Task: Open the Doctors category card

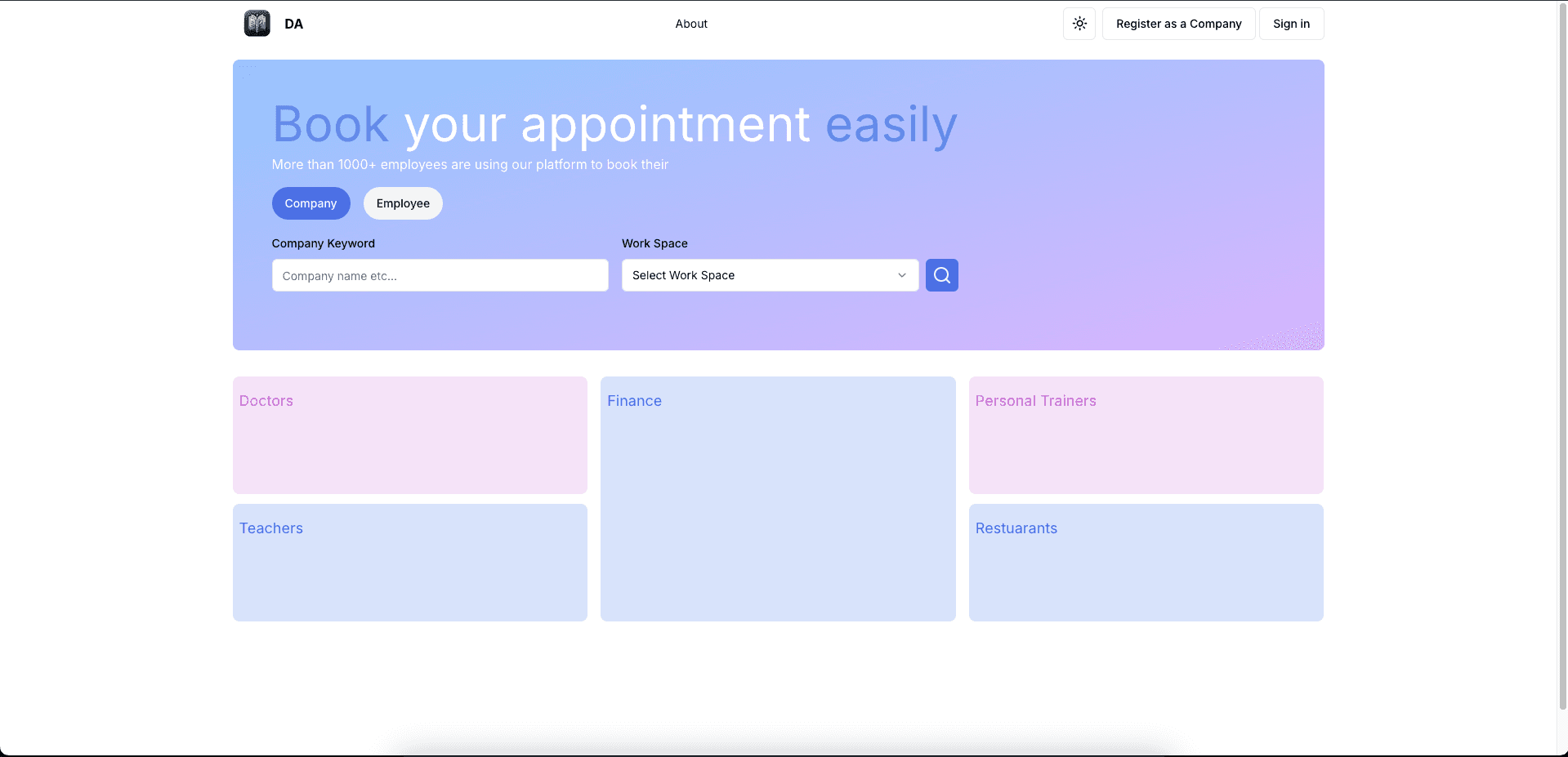Action: pos(409,435)
